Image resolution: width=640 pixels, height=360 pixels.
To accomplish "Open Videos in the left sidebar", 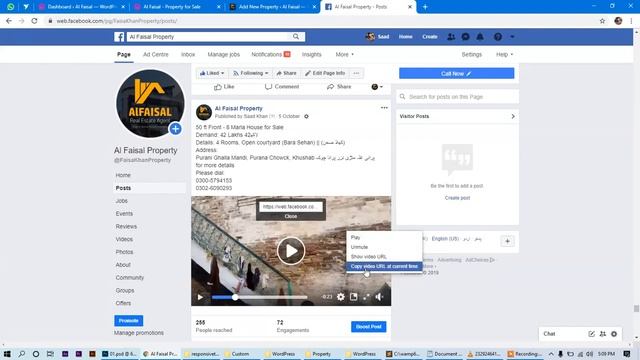I will pyautogui.click(x=124, y=239).
